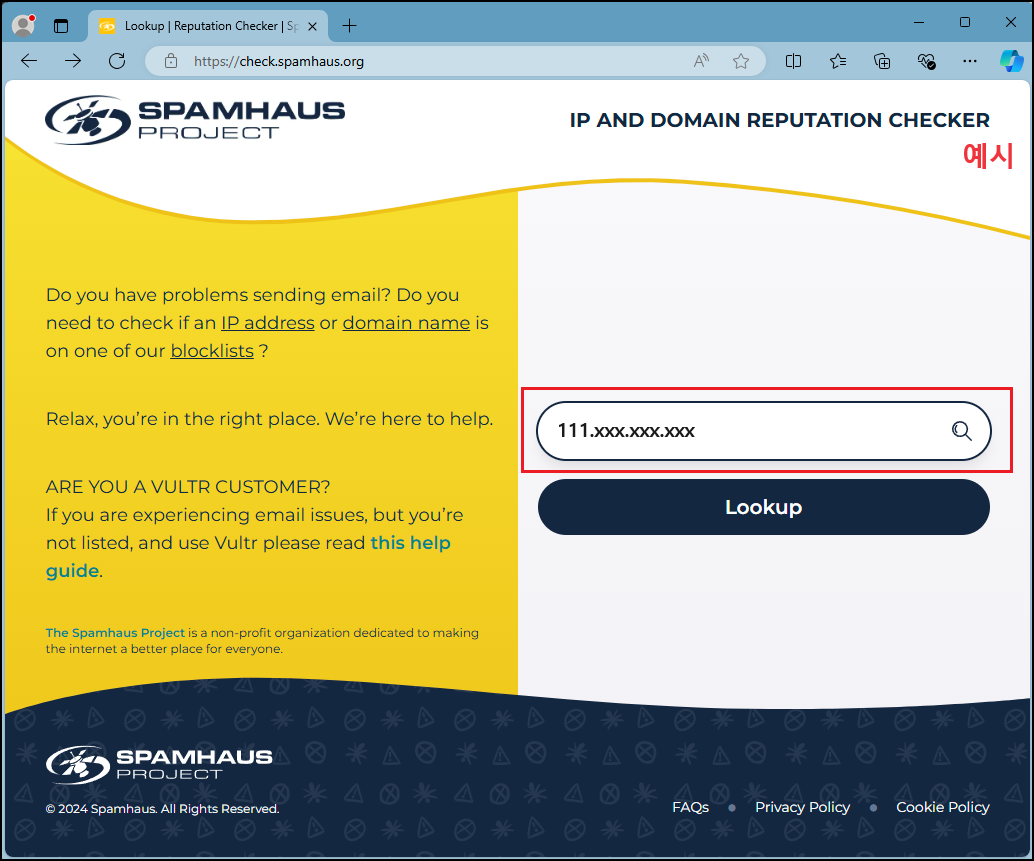Open Browser essentials heart icon
The image size is (1034, 861).
click(x=926, y=61)
